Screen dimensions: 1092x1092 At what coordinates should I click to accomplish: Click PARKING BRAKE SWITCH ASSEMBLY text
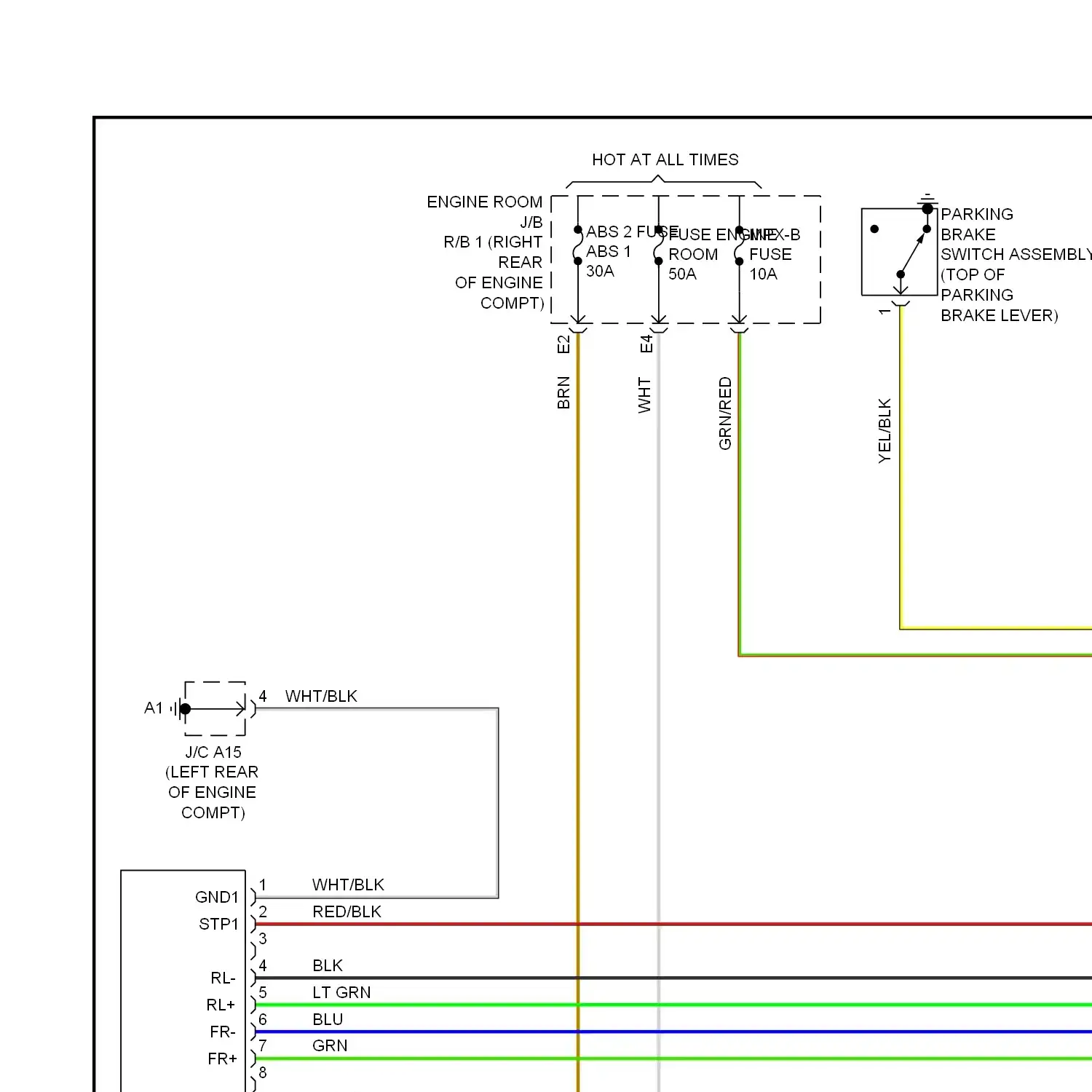click(x=1016, y=234)
